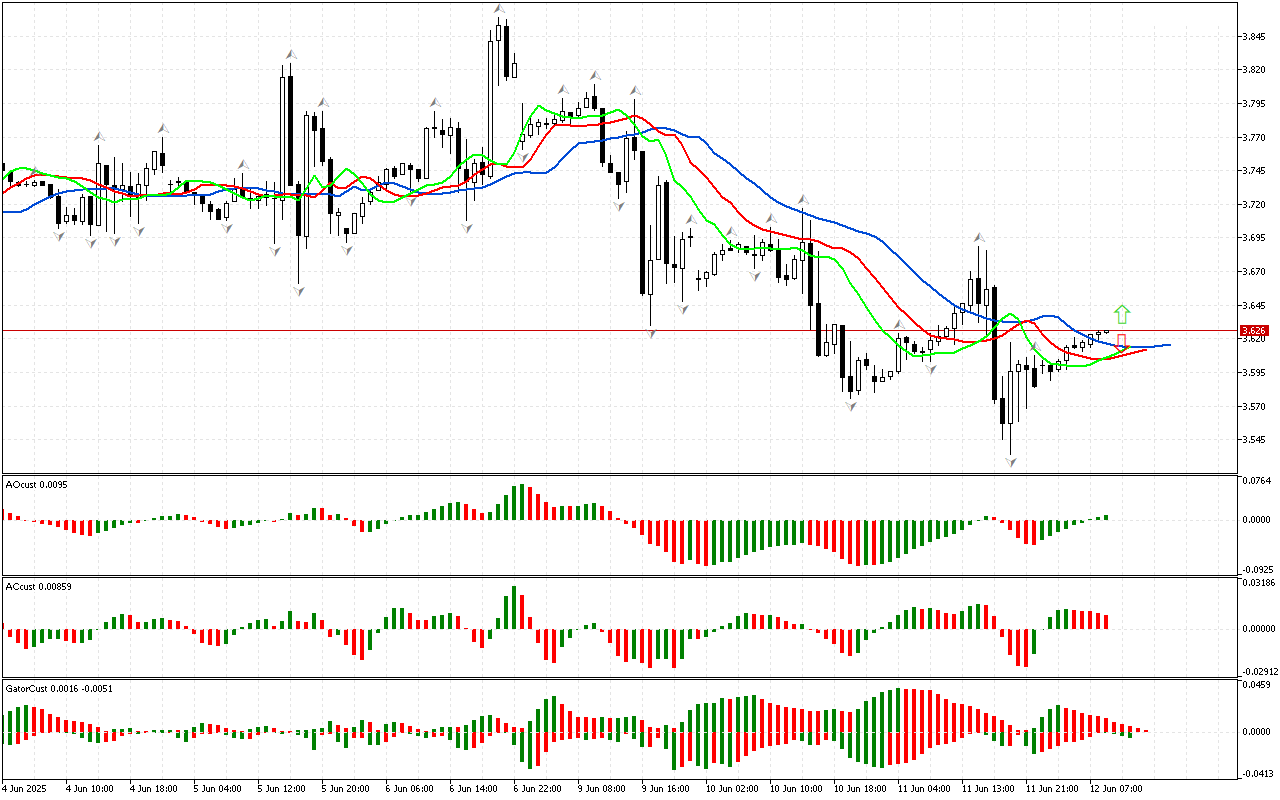Click the 3.845 price scale label
The image size is (1280, 800).
coord(1253,37)
